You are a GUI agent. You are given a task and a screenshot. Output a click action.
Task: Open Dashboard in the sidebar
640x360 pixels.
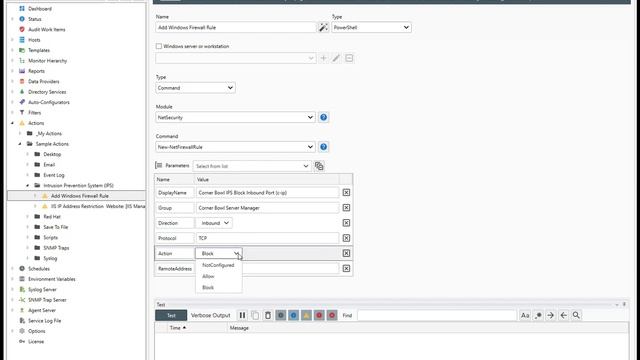[40, 9]
